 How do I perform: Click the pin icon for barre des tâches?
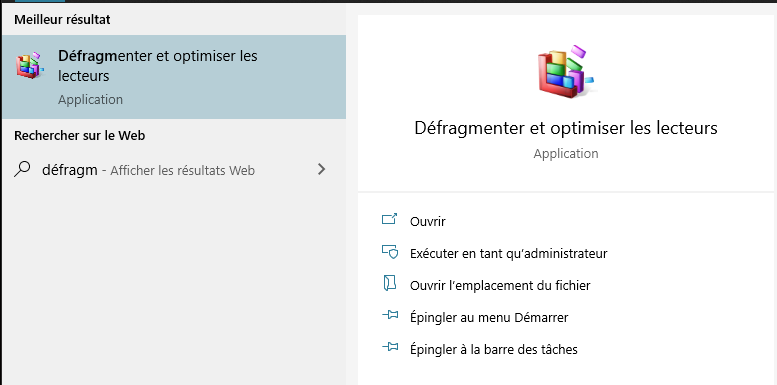390,347
